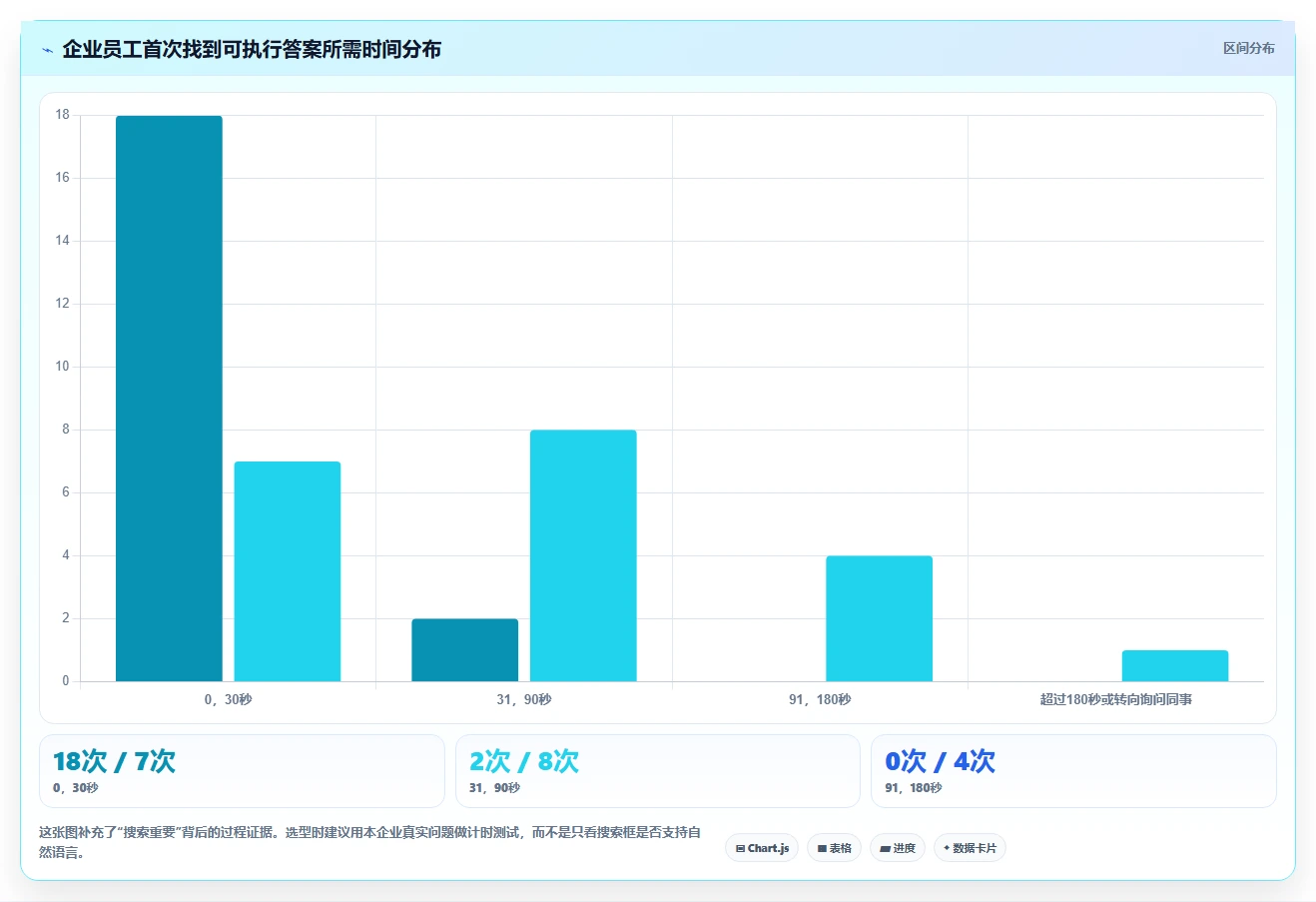Viewport: 1316px width, 902px height.
Task: Click the x-axis label 0，30秒
Action: pyautogui.click(x=229, y=699)
